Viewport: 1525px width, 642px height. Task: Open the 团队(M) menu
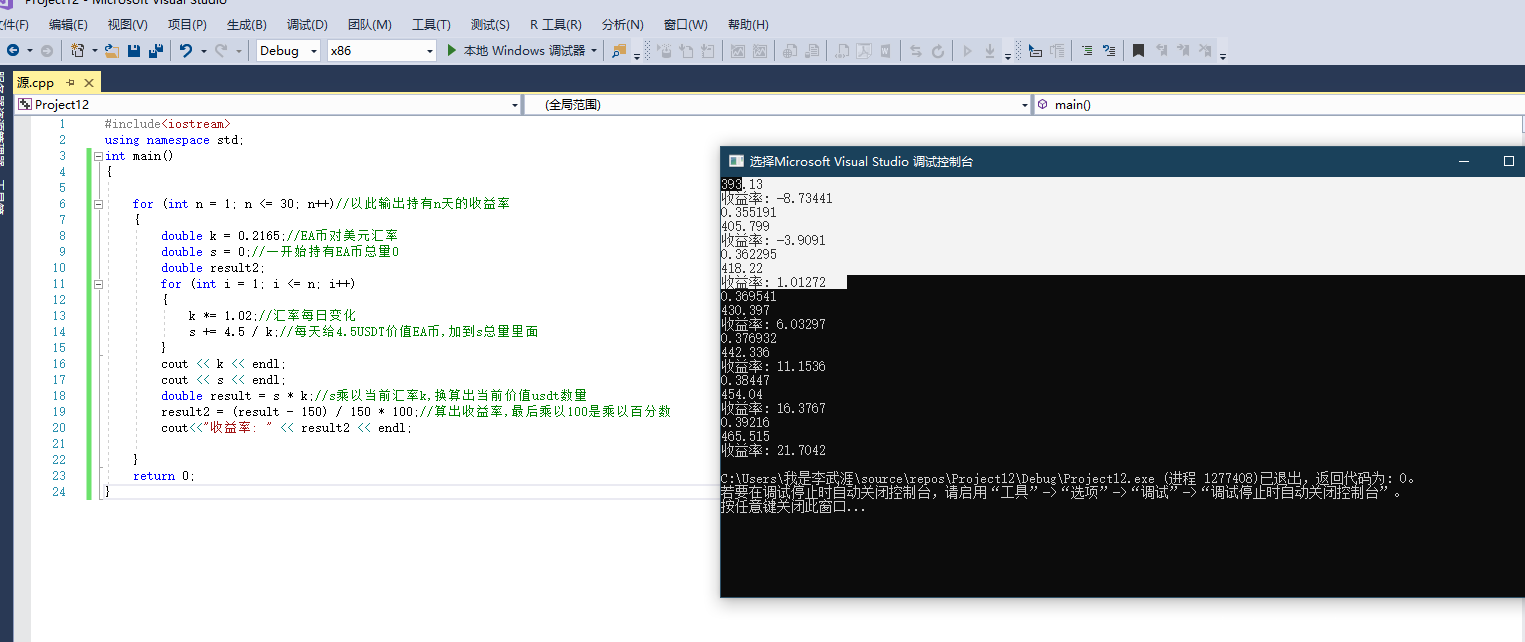370,24
